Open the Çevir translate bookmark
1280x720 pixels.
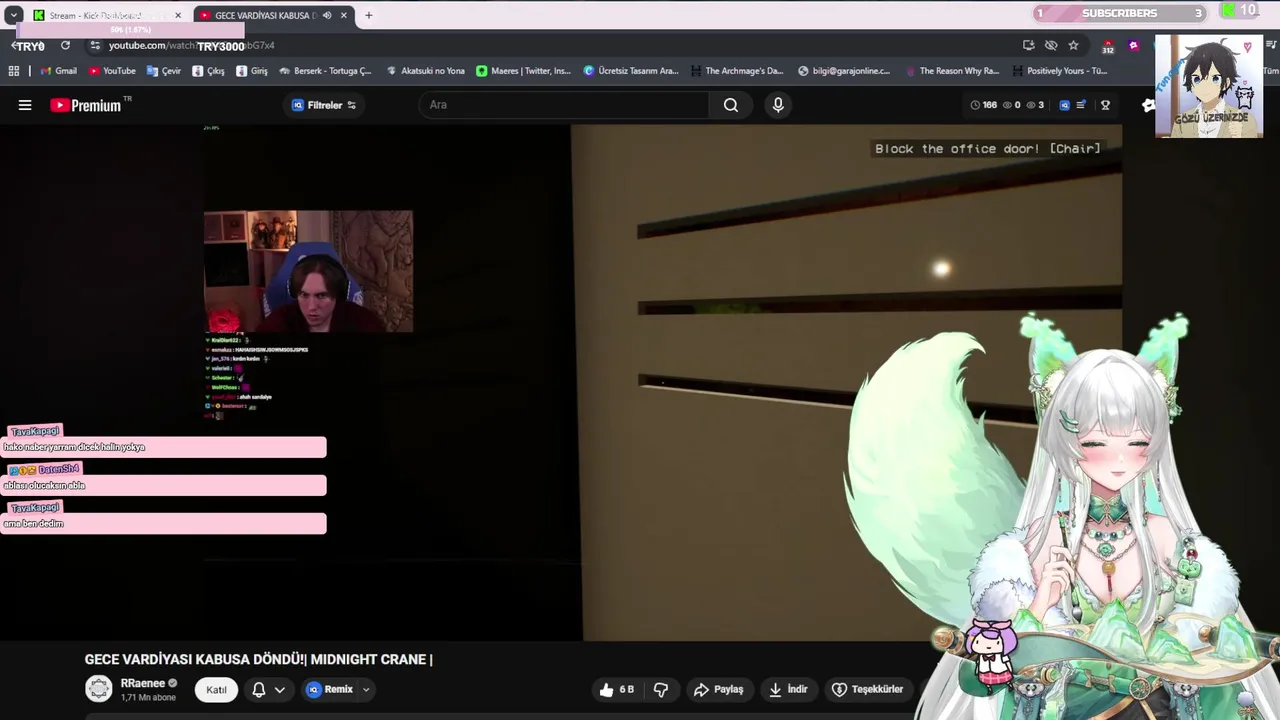click(164, 71)
